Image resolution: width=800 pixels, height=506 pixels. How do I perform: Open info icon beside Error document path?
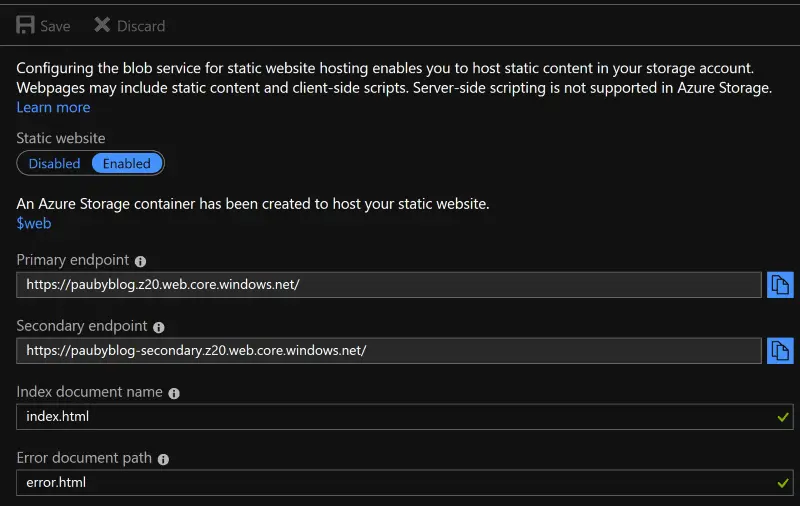[163, 460]
